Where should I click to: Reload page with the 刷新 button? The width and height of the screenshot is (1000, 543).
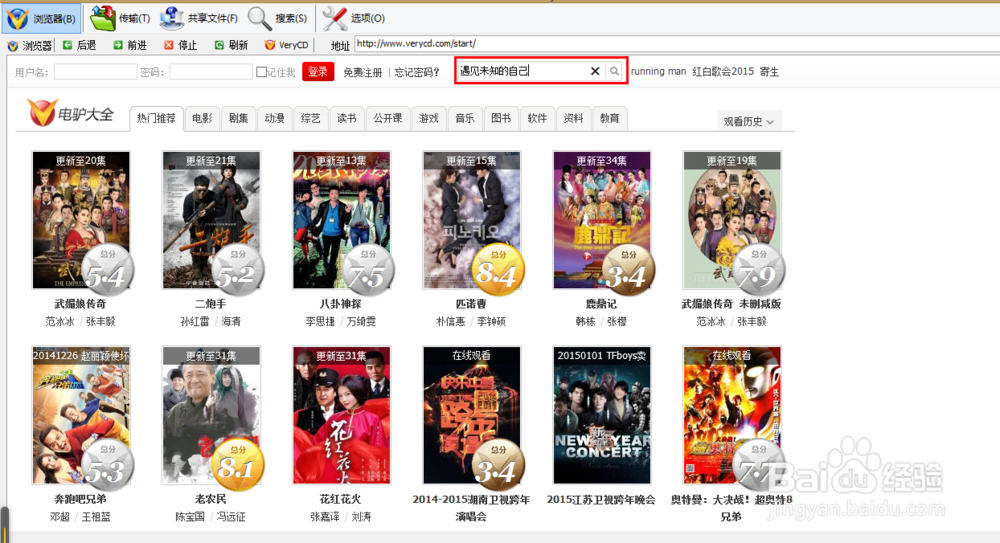coord(231,45)
